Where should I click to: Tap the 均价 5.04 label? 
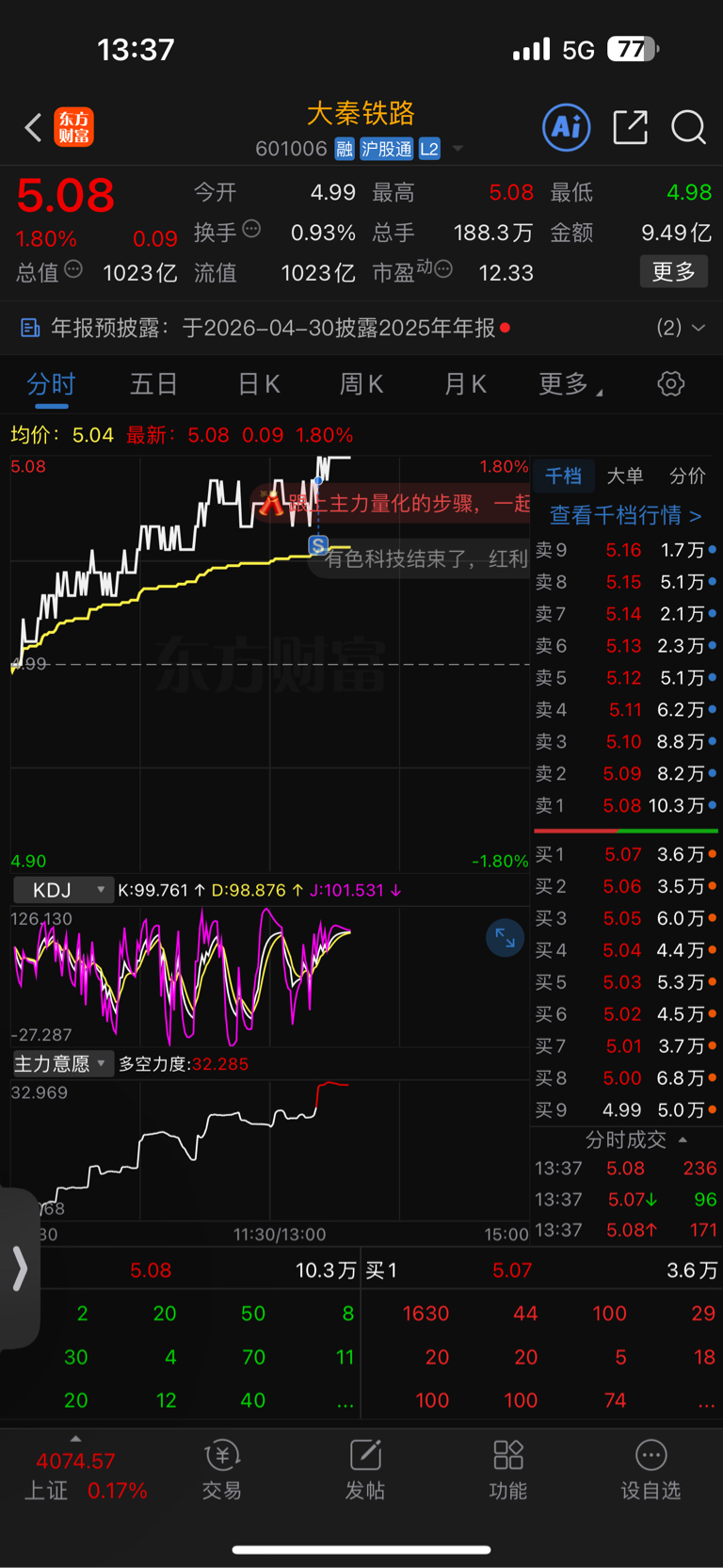61,435
